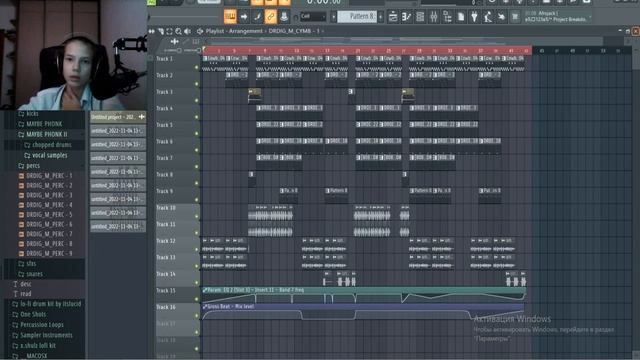Click the red timeline ruler at bar 17
The height and width of the screenshot is (360, 640).
(x=327, y=51)
